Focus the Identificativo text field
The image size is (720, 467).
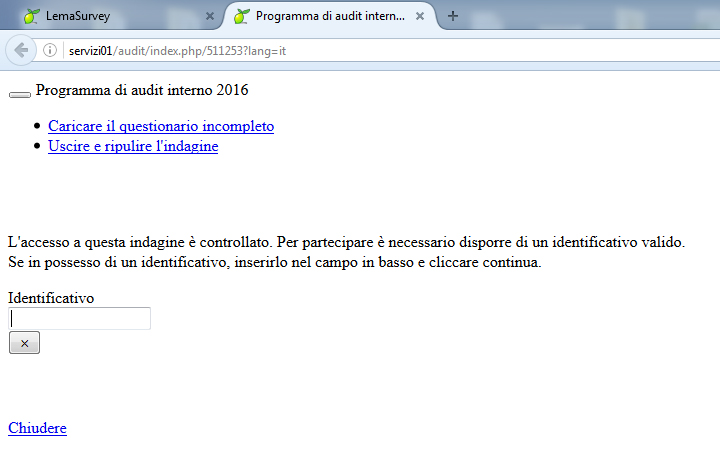(x=80, y=318)
